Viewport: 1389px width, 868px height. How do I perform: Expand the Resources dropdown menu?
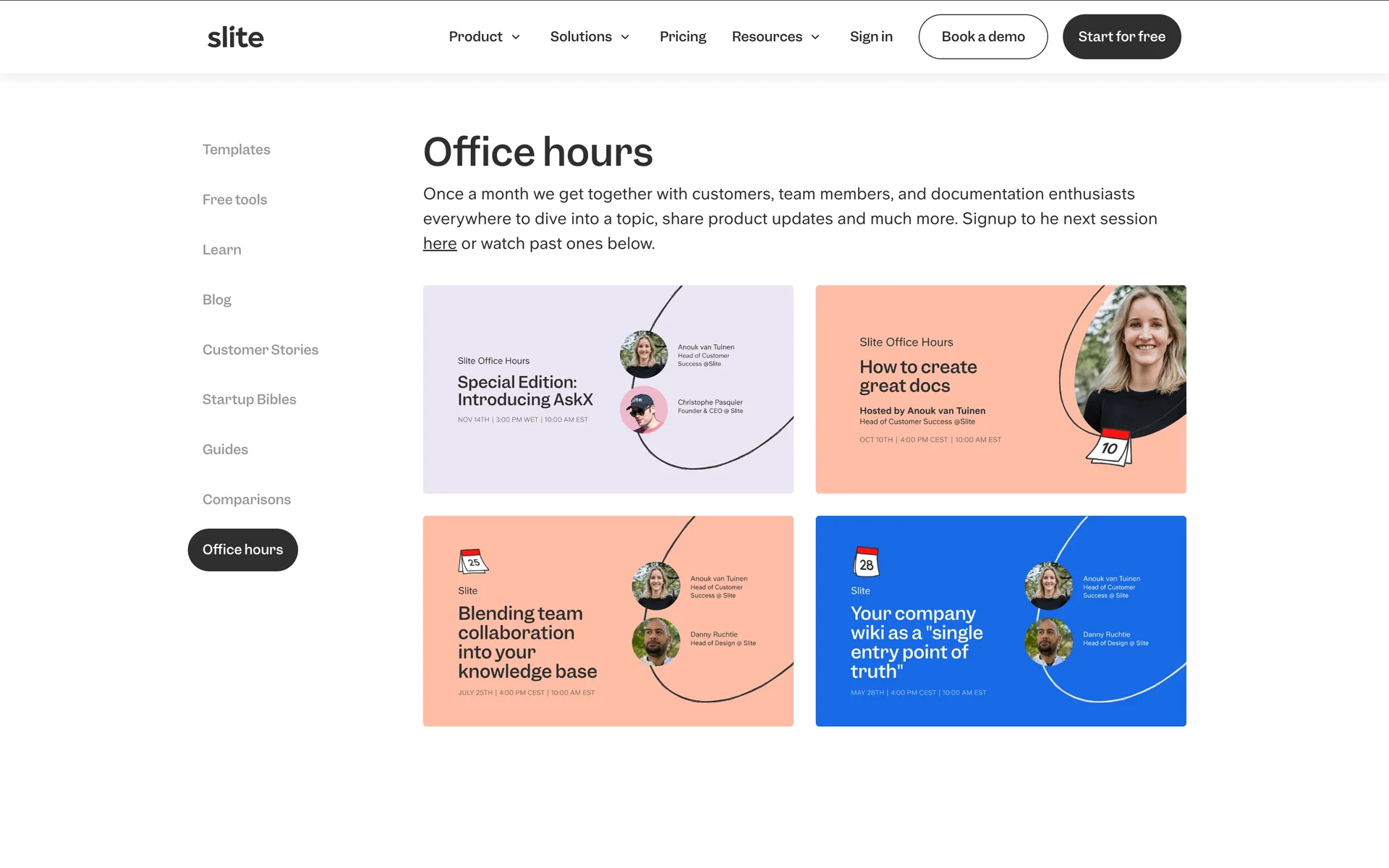coord(776,37)
